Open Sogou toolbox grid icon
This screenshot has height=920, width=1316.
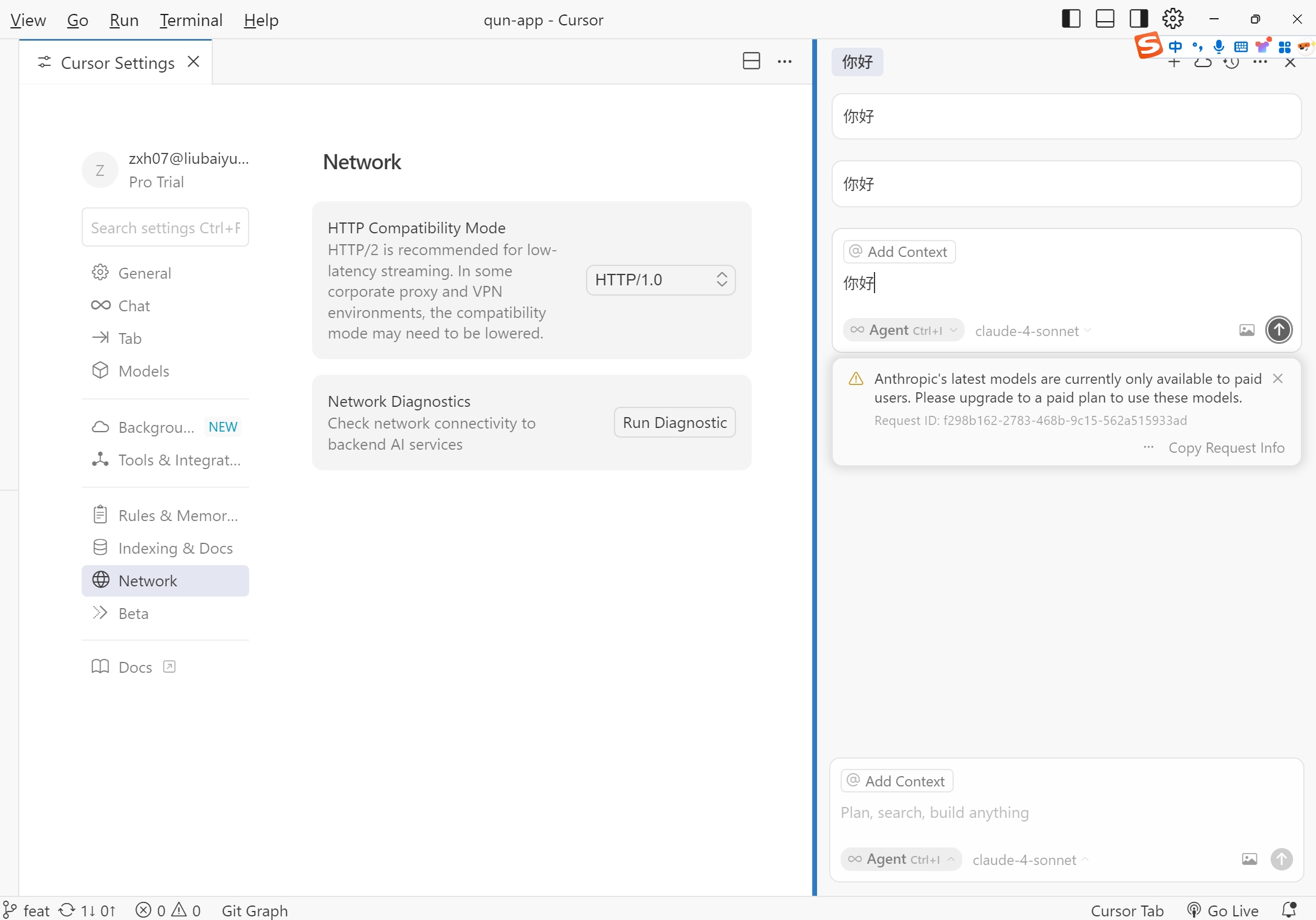click(x=1285, y=47)
